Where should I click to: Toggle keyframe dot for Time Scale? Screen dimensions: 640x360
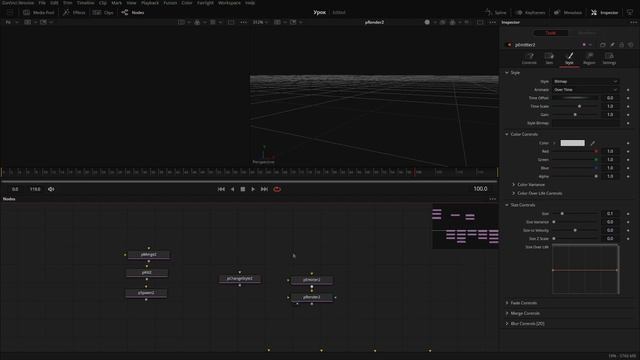point(628,107)
